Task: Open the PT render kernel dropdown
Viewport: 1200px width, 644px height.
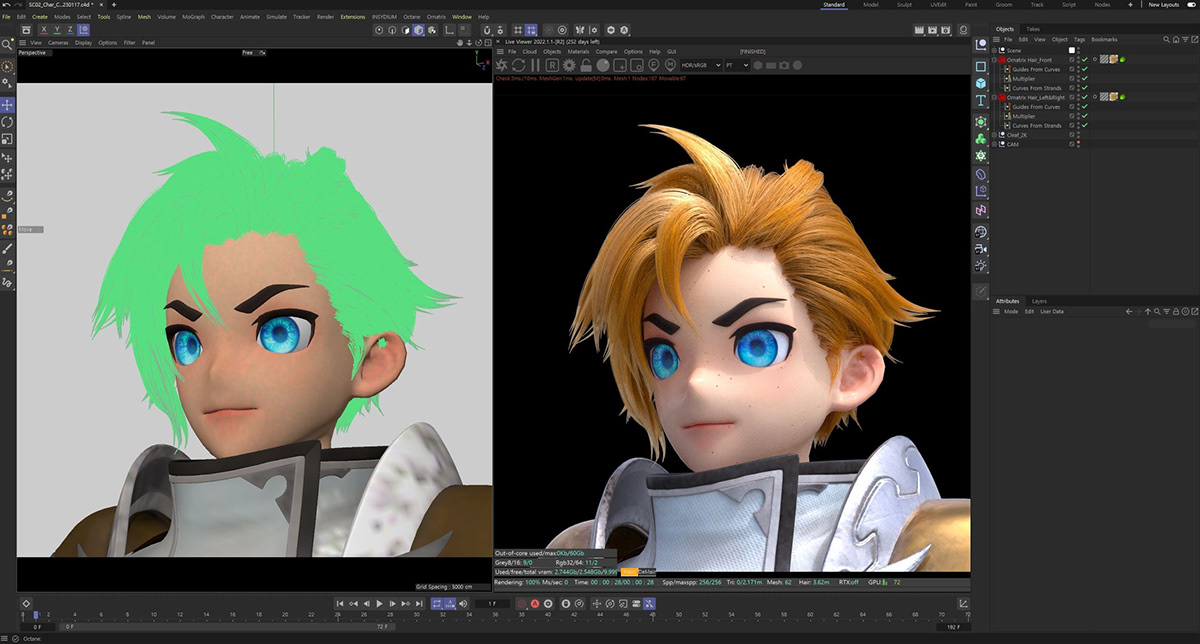Action: coord(736,65)
